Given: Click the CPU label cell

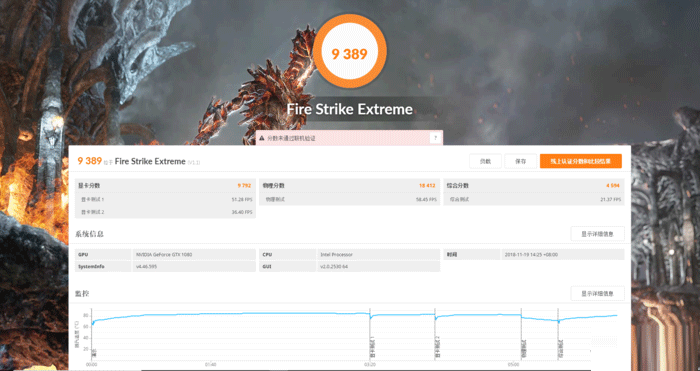Looking at the screenshot, I should (287, 254).
